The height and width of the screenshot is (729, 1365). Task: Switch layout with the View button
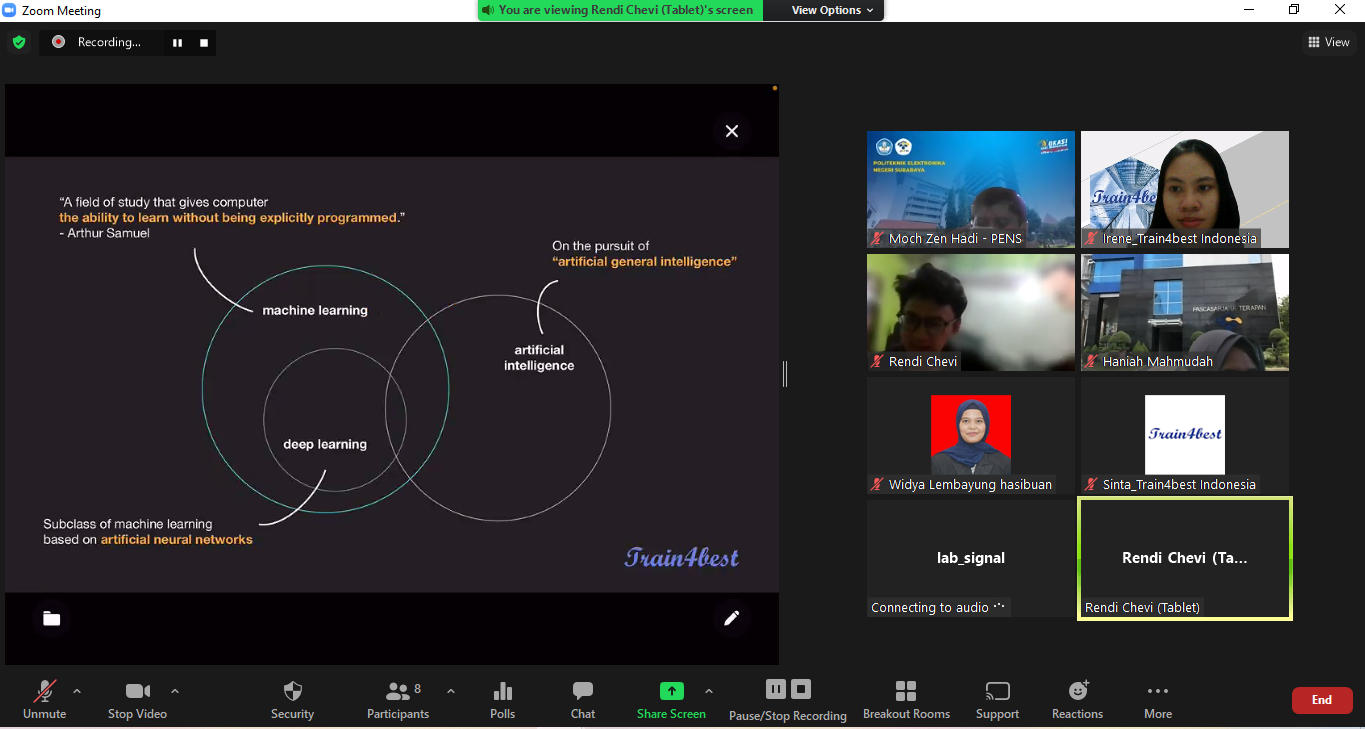(x=1329, y=42)
